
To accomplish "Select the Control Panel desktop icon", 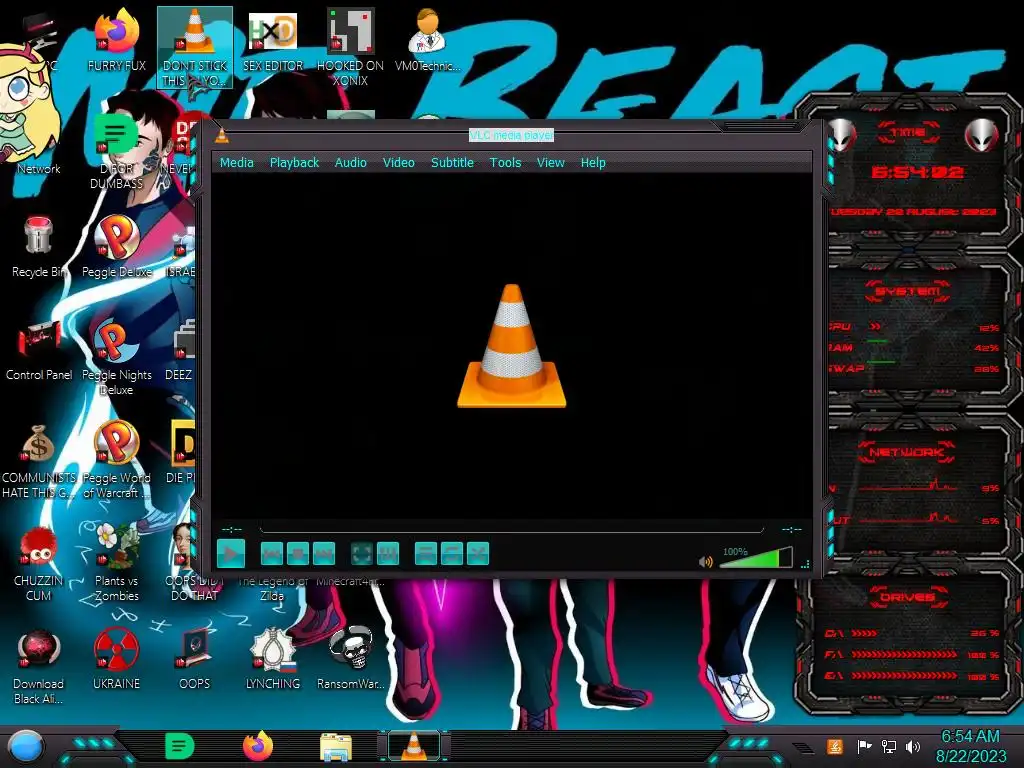I will [39, 351].
